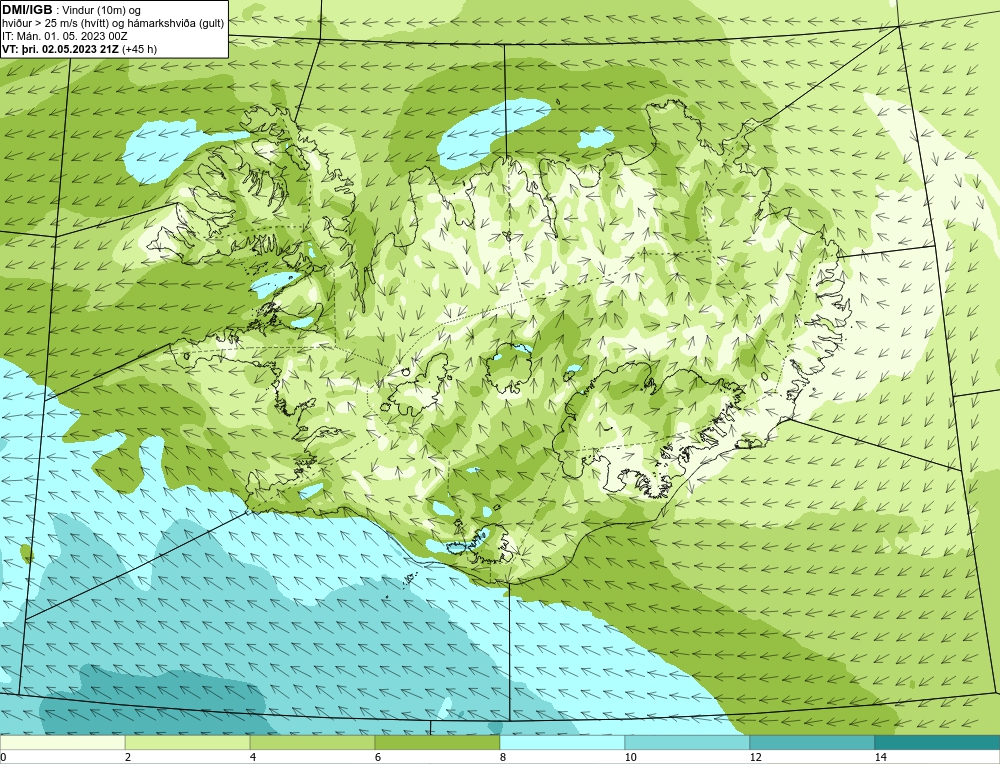Click the scale label 4

click(x=253, y=757)
